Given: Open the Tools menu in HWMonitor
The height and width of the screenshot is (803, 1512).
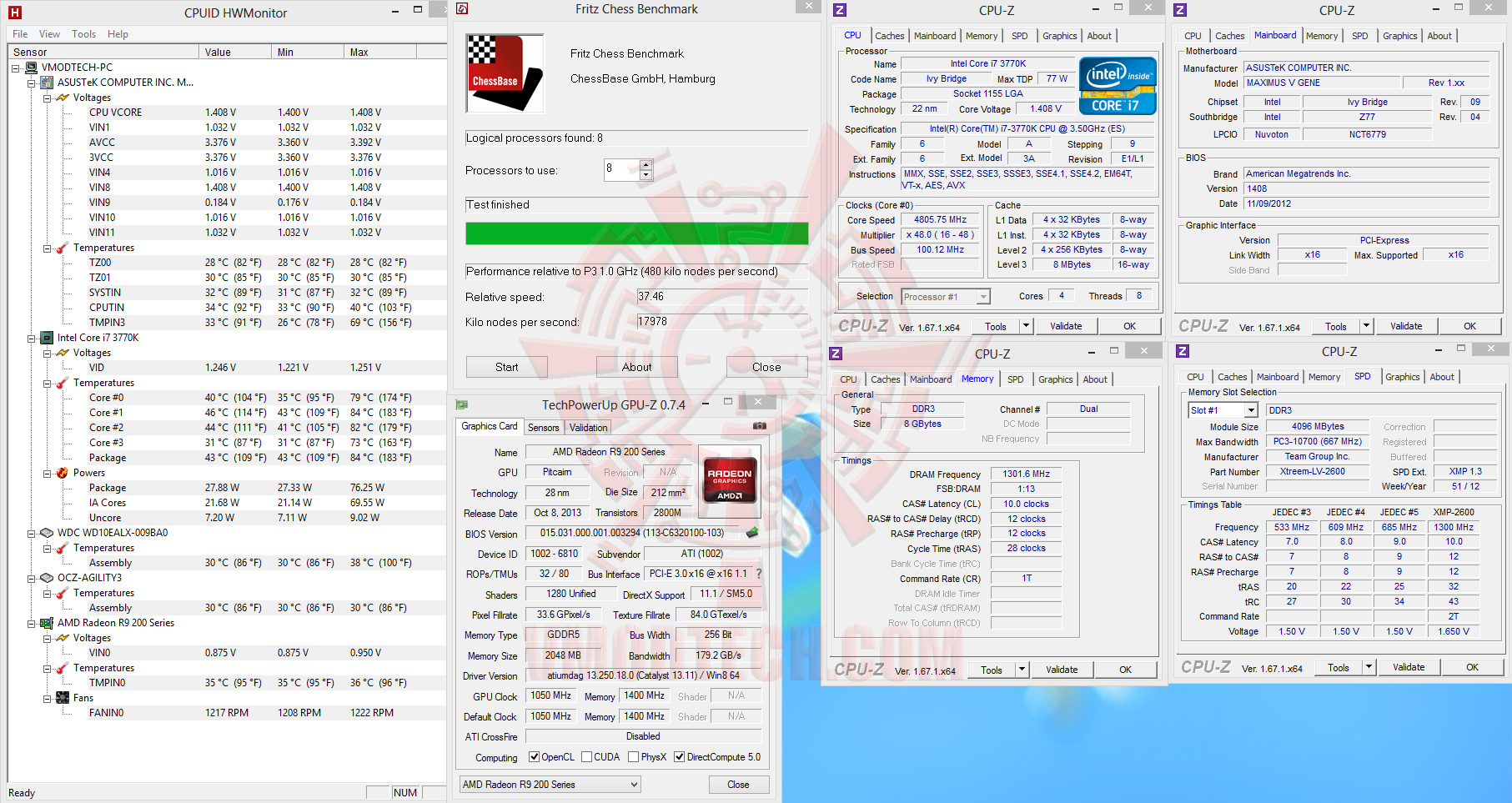Looking at the screenshot, I should pos(83,34).
